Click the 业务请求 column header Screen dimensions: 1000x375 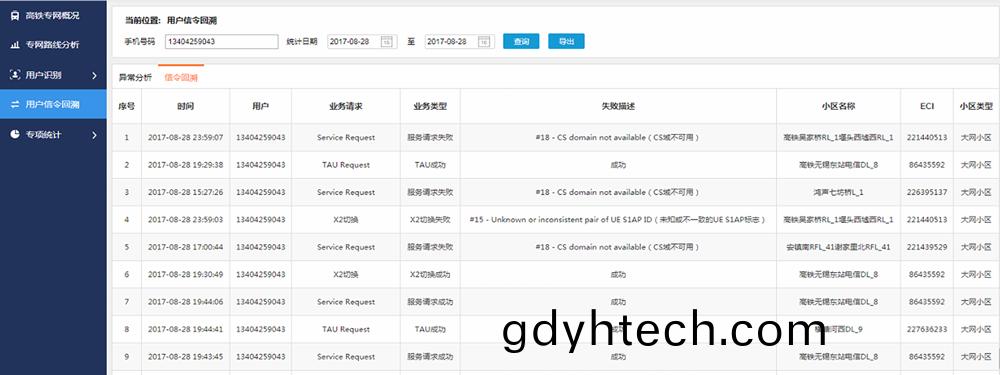point(346,107)
